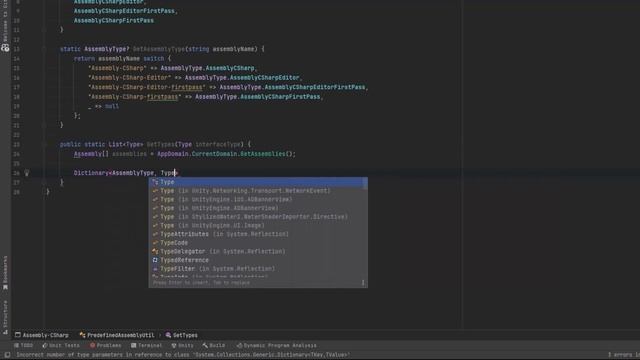Select TypeDelegator completion item
640x360 pixels.
(257, 251)
